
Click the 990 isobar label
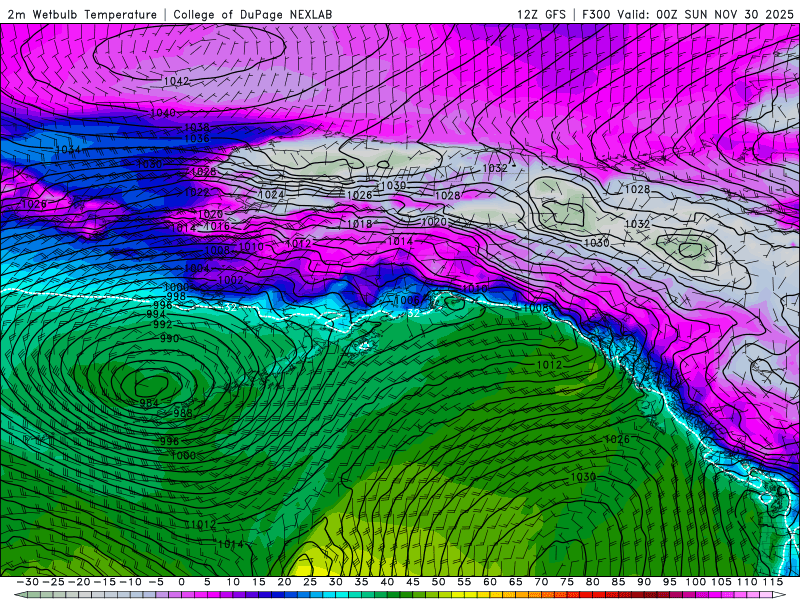coord(169,338)
